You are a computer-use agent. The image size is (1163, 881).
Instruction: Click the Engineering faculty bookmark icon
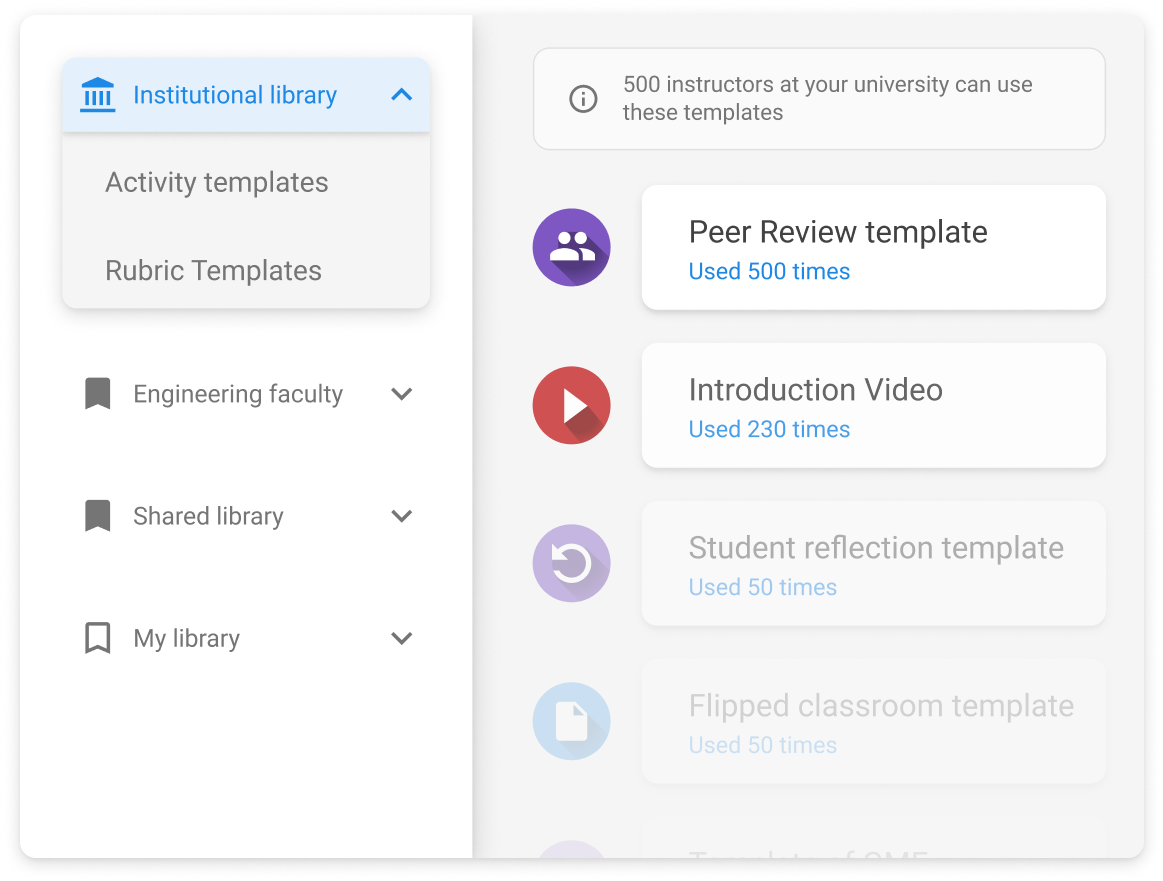[x=97, y=393]
